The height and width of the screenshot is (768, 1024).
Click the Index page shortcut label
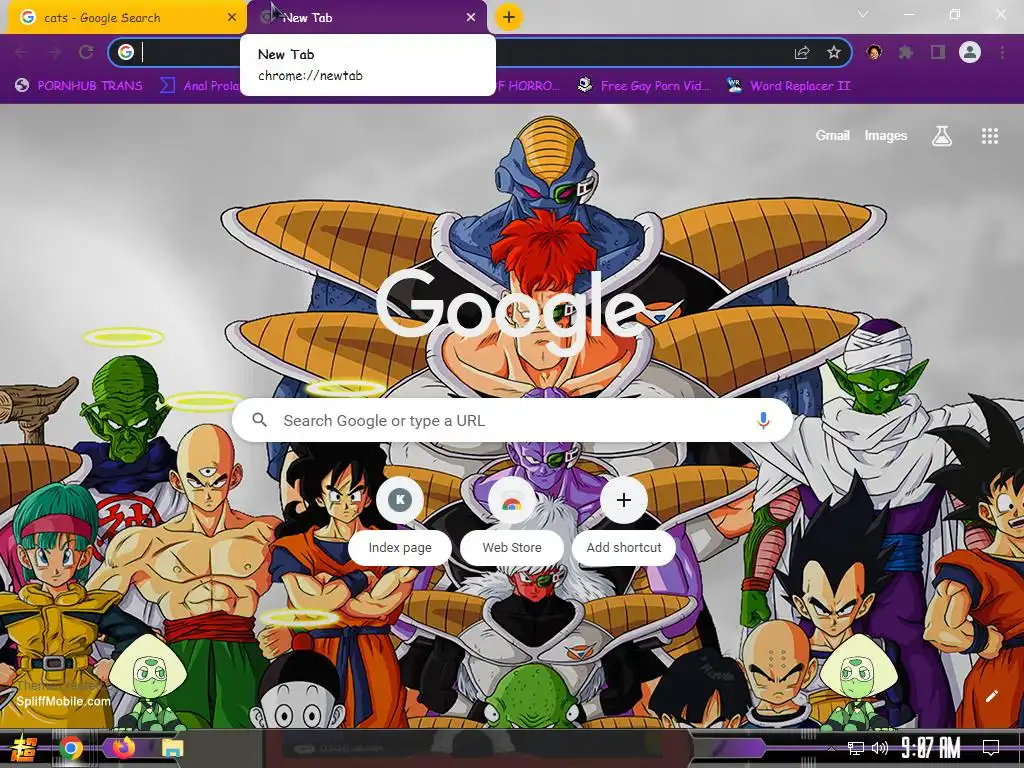[x=400, y=547]
